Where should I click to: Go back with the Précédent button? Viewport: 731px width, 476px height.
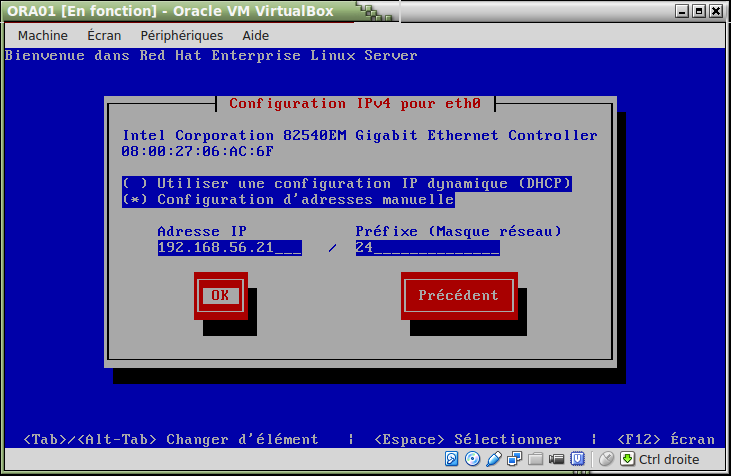coord(459,296)
